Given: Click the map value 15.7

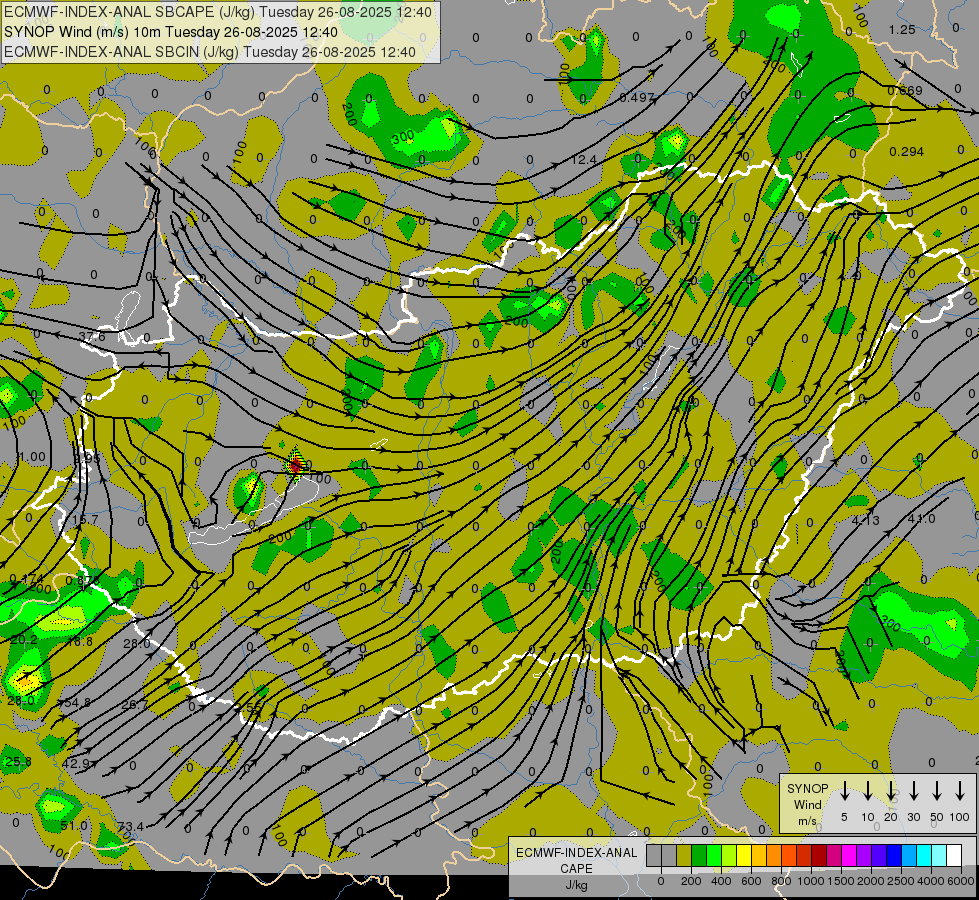Looking at the screenshot, I should 86,519.
